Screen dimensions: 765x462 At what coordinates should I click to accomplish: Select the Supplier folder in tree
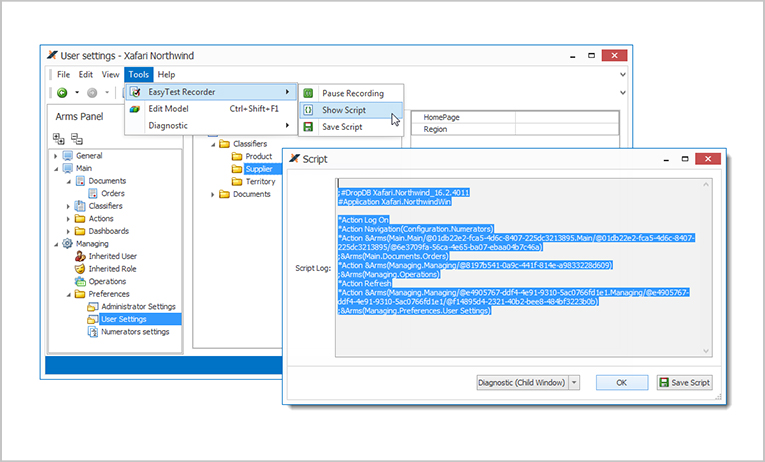coord(259,169)
